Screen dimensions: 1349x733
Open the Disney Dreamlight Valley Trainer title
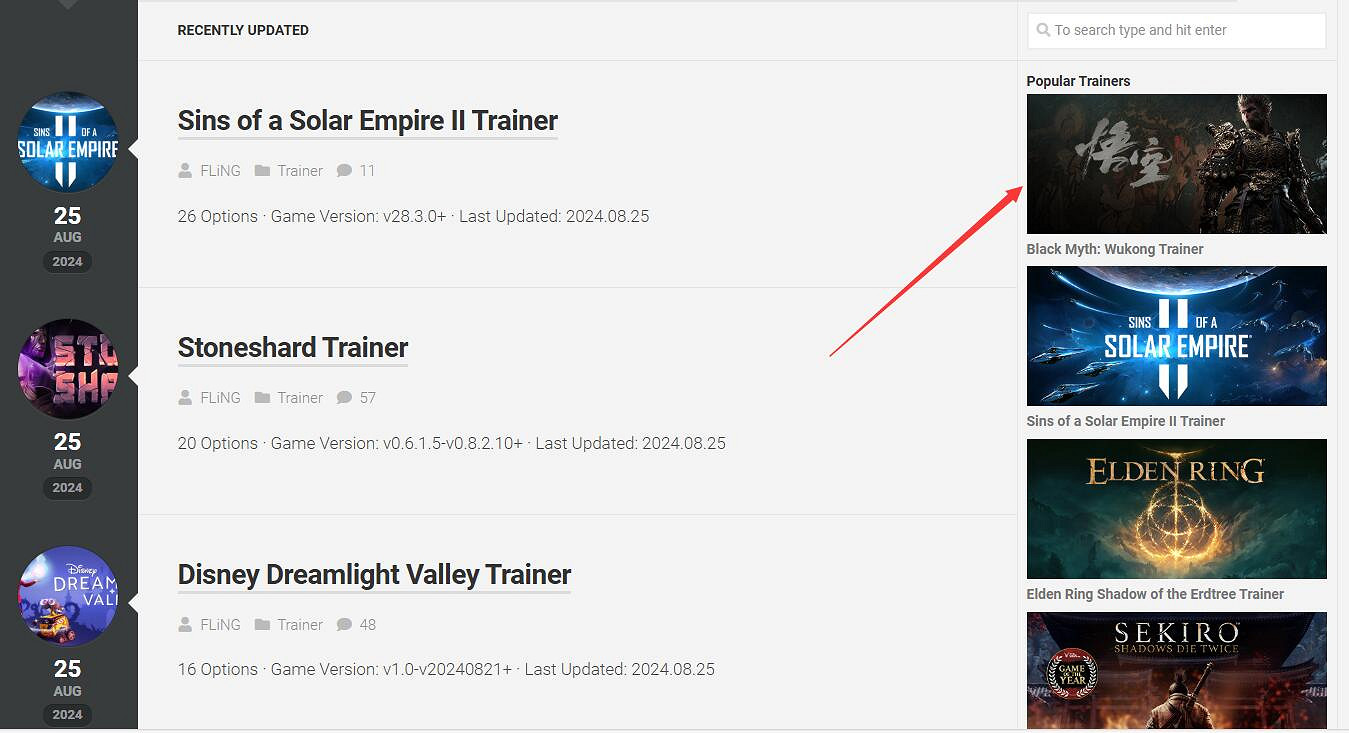click(x=374, y=575)
